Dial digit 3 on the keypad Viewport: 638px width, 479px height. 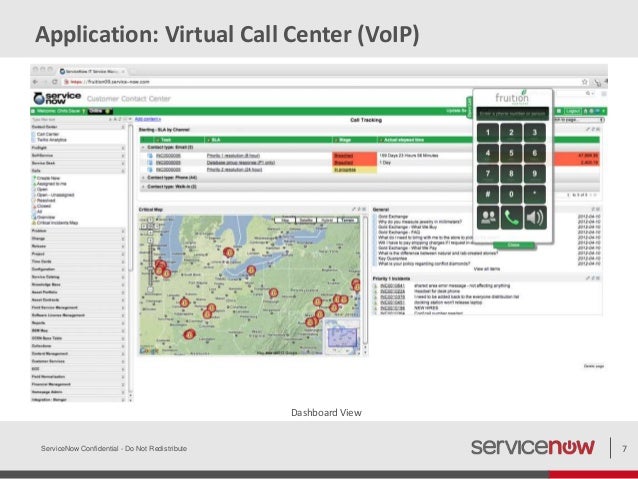(535, 133)
